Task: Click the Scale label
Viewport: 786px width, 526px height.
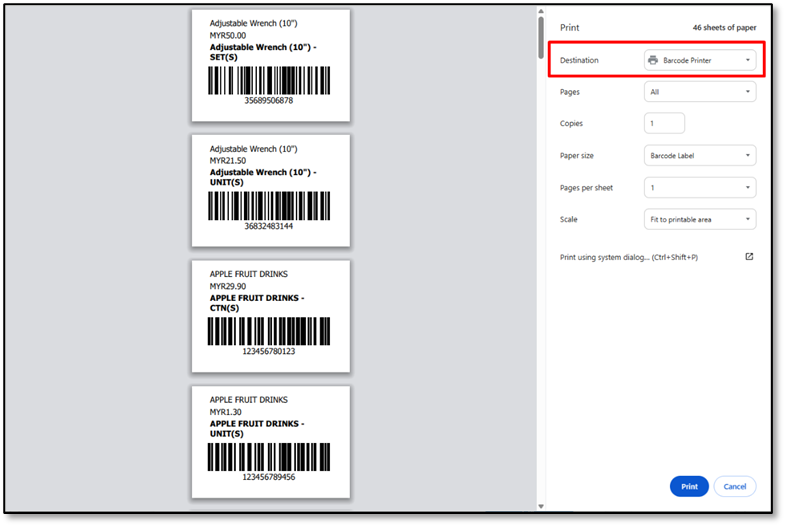Action: [568, 219]
